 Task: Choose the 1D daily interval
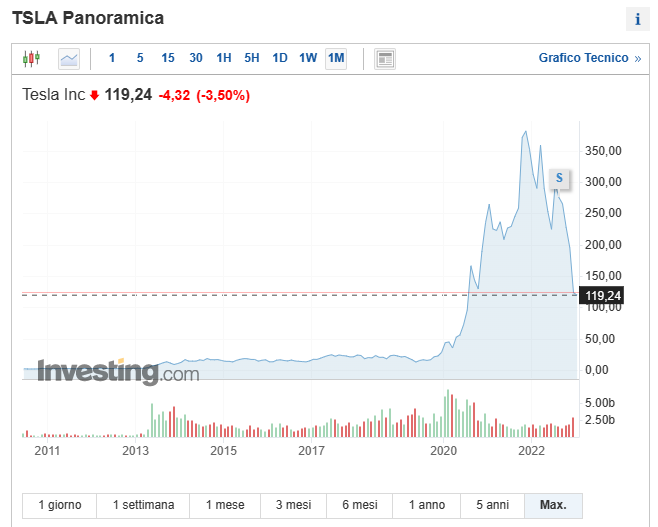point(280,58)
